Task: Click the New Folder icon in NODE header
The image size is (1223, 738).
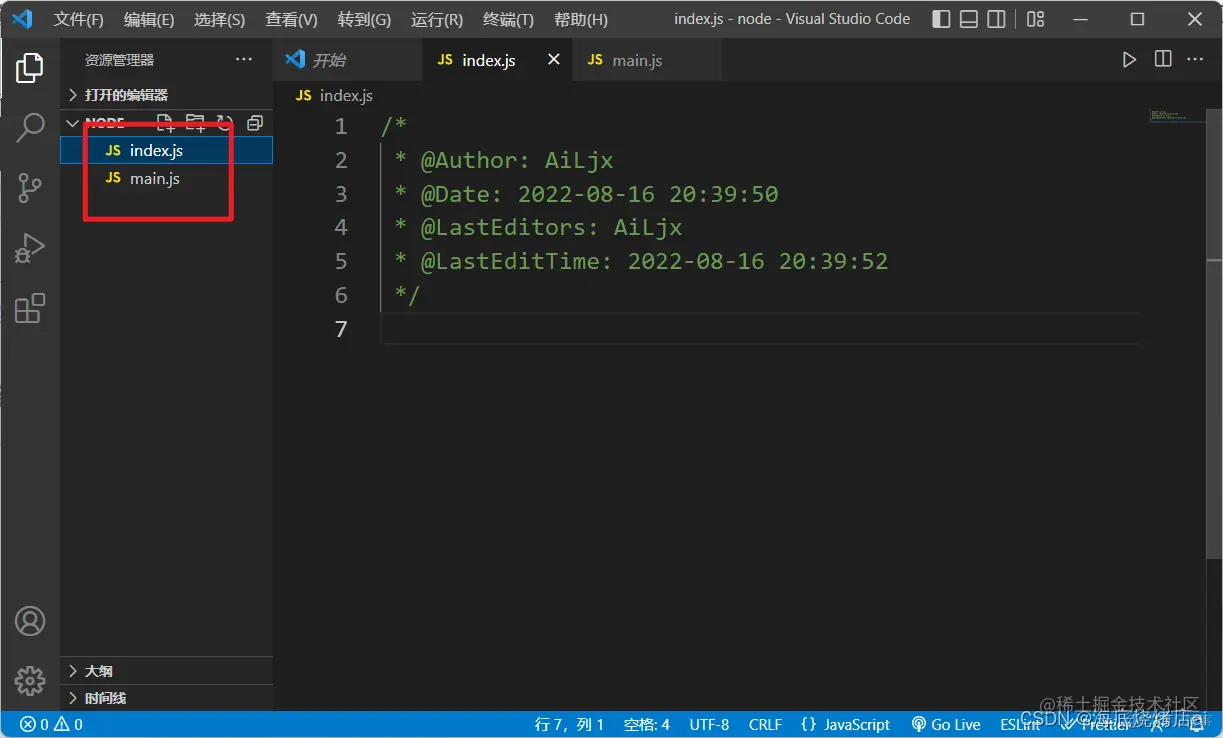Action: click(196, 123)
